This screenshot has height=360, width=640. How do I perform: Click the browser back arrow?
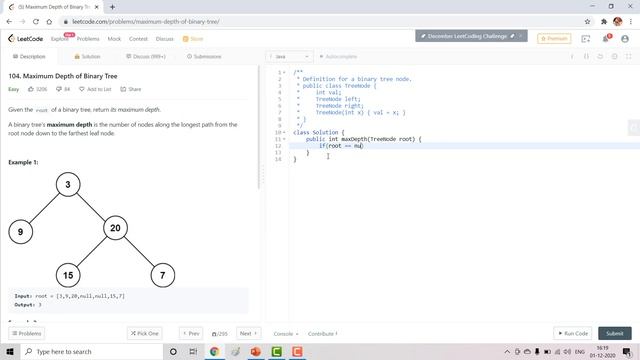pyautogui.click(x=9, y=22)
